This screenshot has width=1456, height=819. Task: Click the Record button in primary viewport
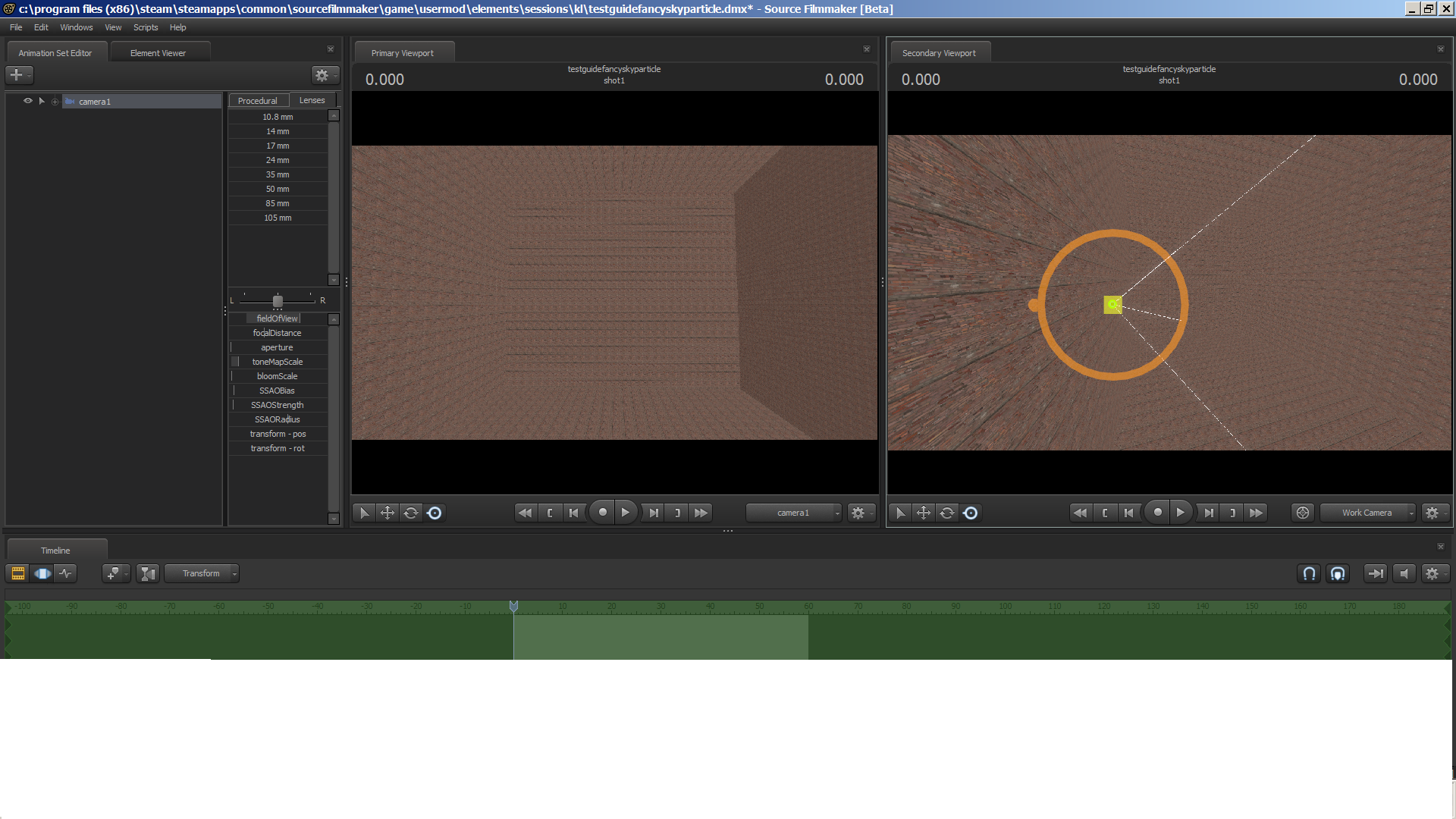603,513
